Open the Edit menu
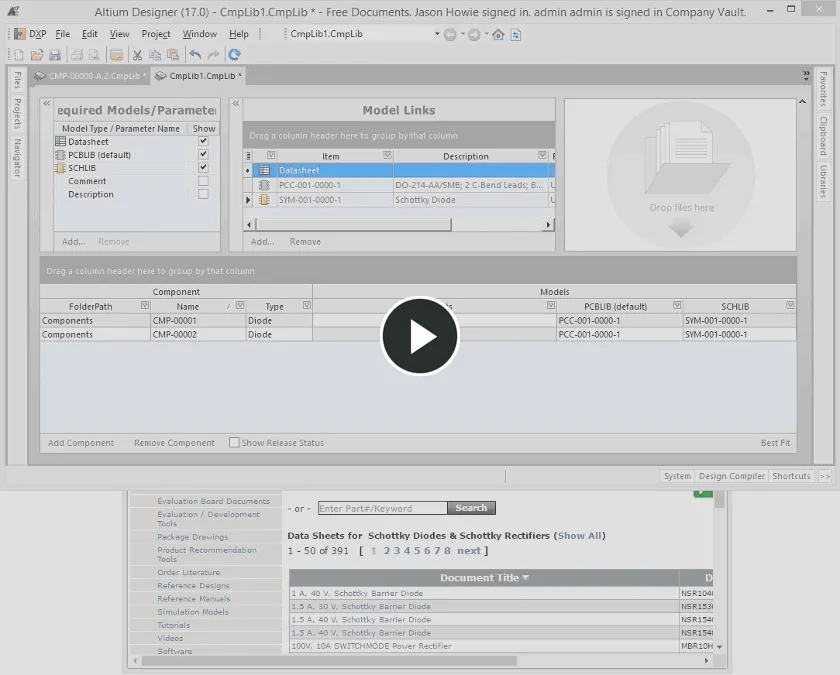 [x=89, y=34]
